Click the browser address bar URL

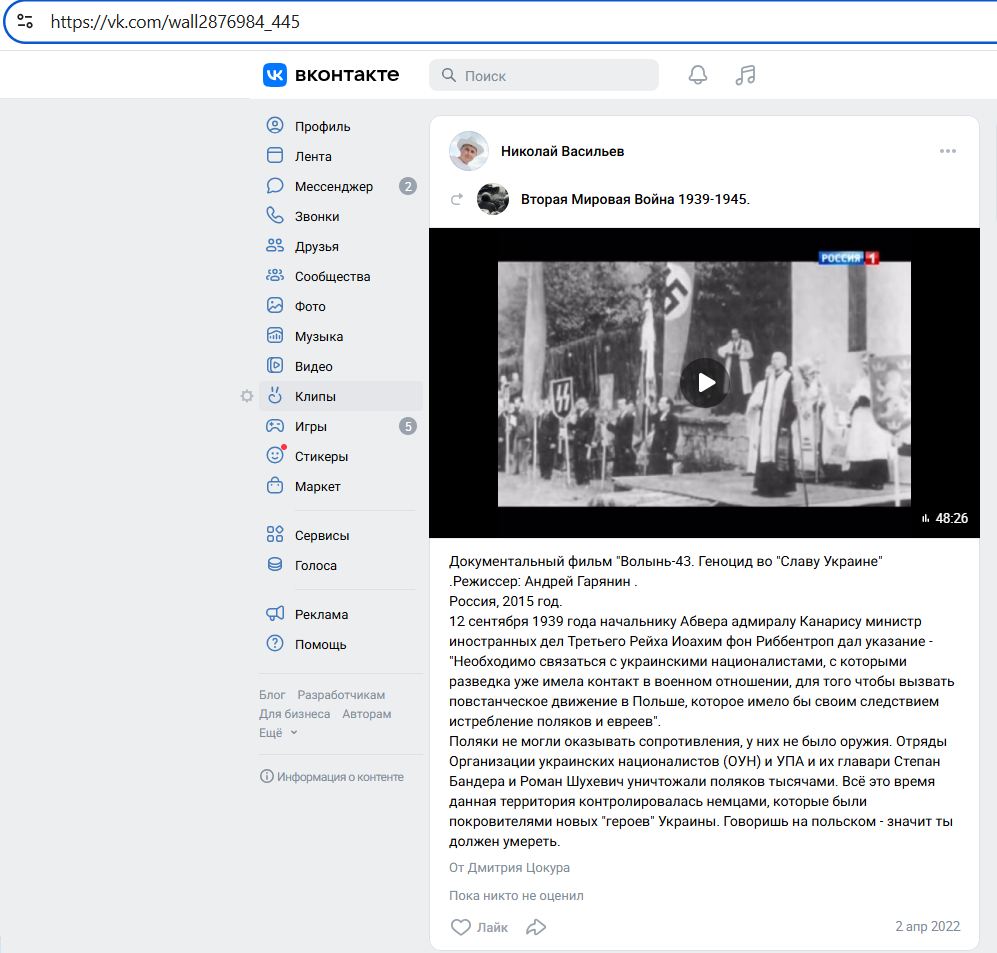click(175, 22)
